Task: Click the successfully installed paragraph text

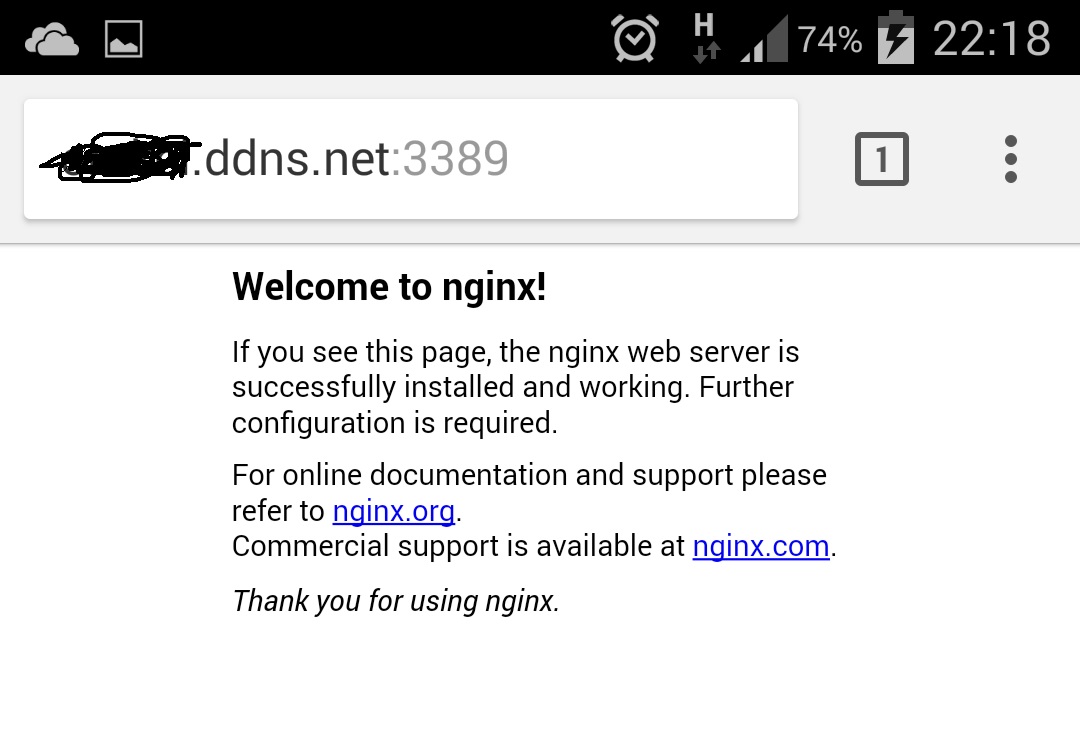Action: coord(515,387)
